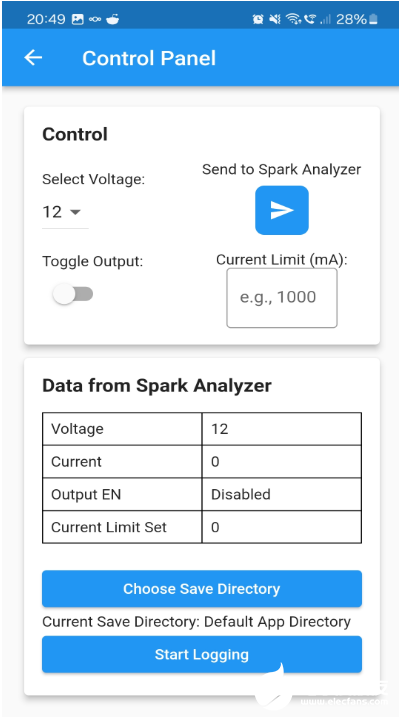Tap the battery indicator icon
399x717 pixels.
[x=373, y=19]
